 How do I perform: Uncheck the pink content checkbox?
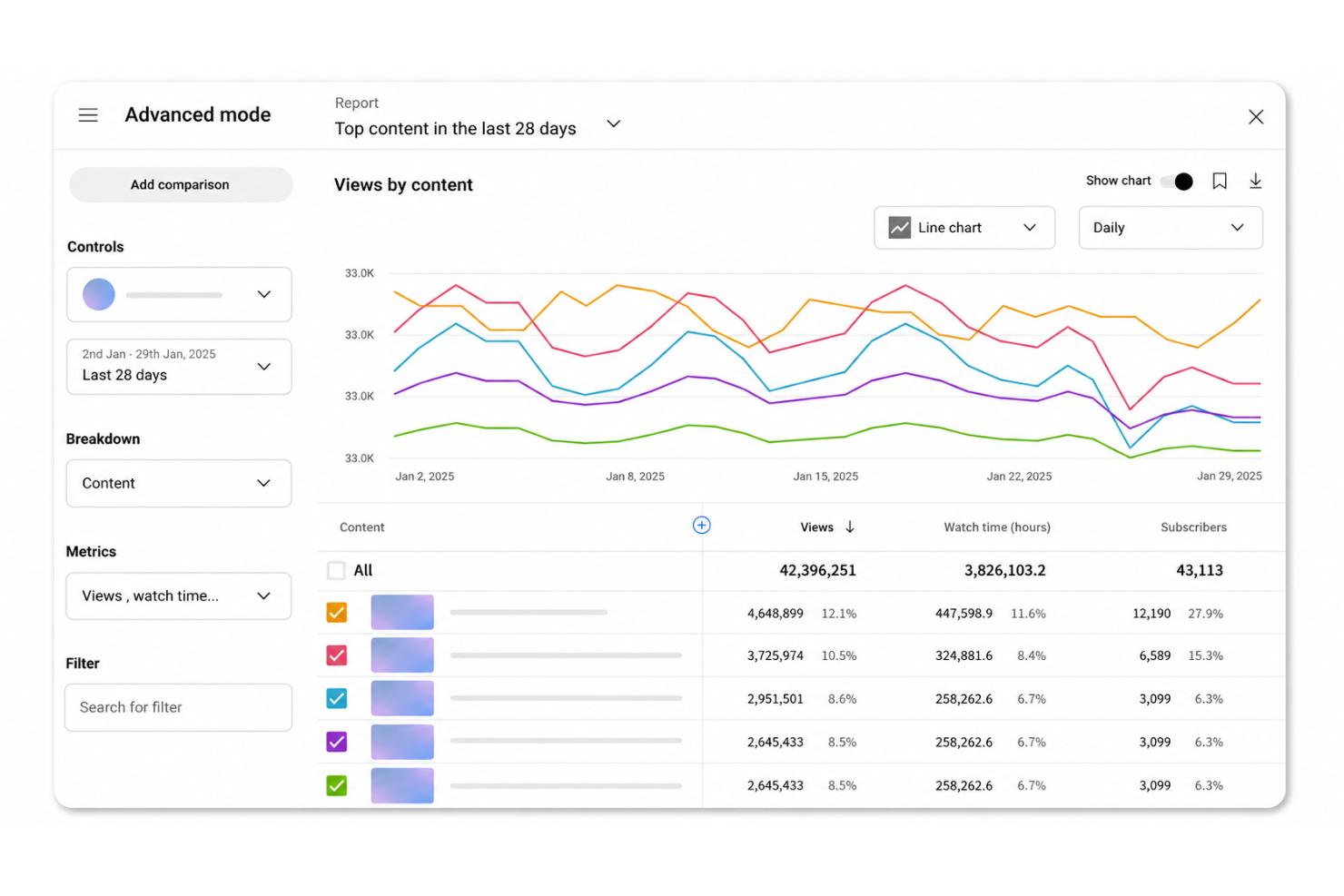pos(337,655)
